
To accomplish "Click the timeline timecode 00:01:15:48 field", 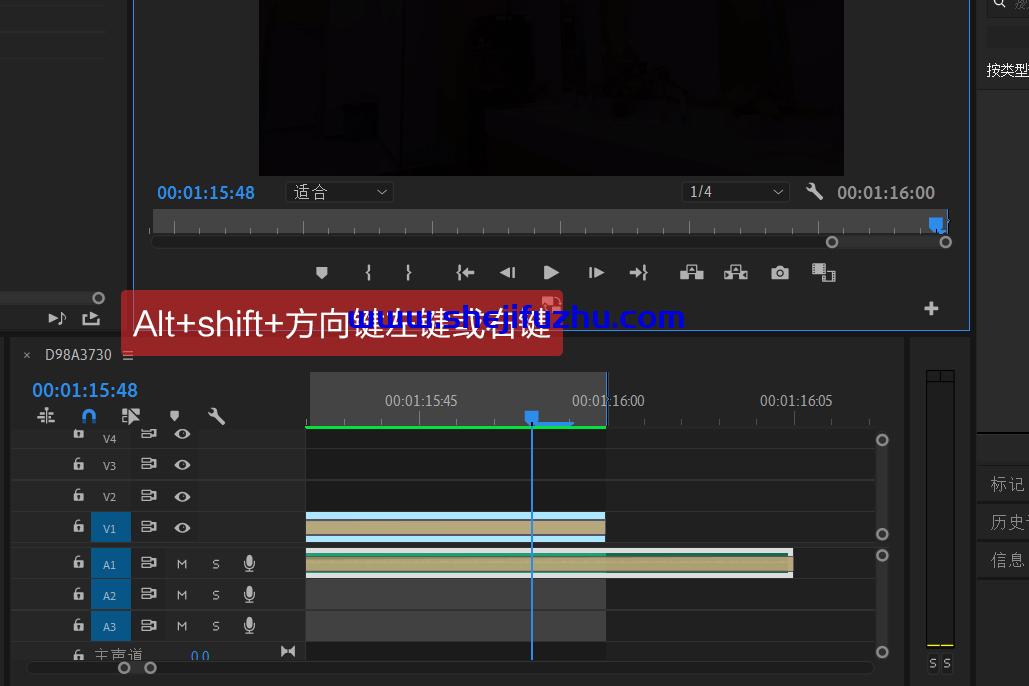I will point(85,390).
